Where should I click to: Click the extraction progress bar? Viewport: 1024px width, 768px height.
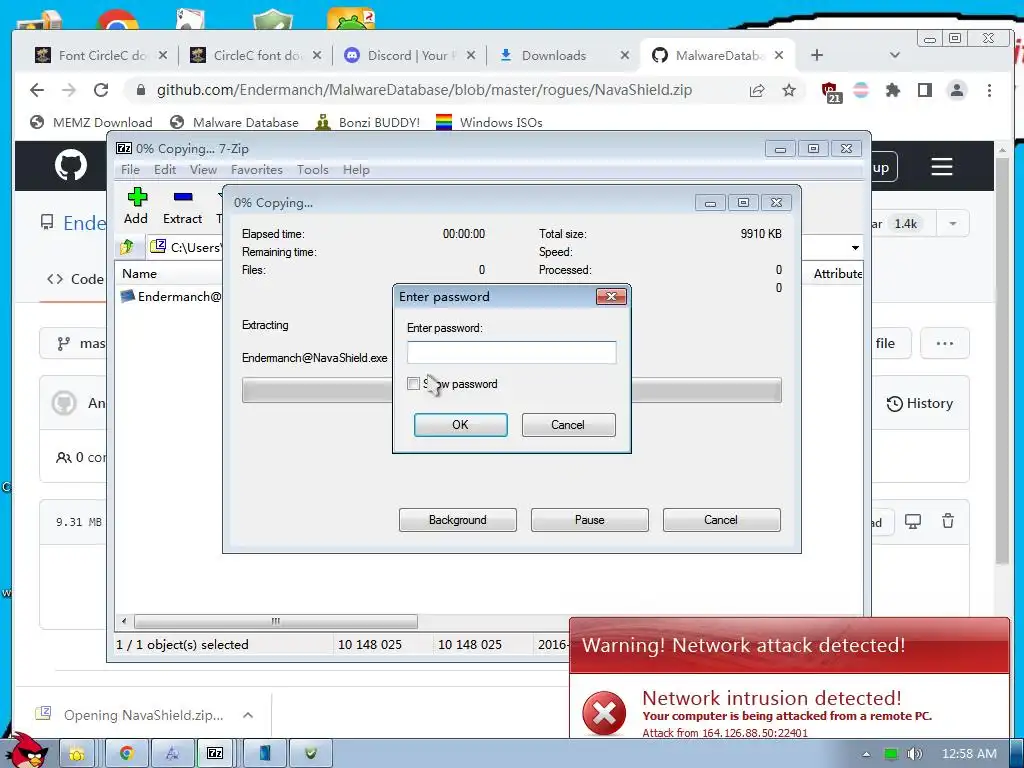(x=511, y=390)
